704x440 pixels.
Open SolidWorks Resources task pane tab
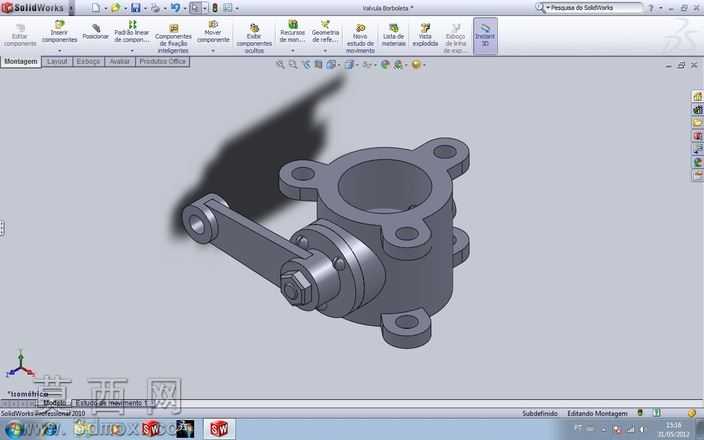697,96
